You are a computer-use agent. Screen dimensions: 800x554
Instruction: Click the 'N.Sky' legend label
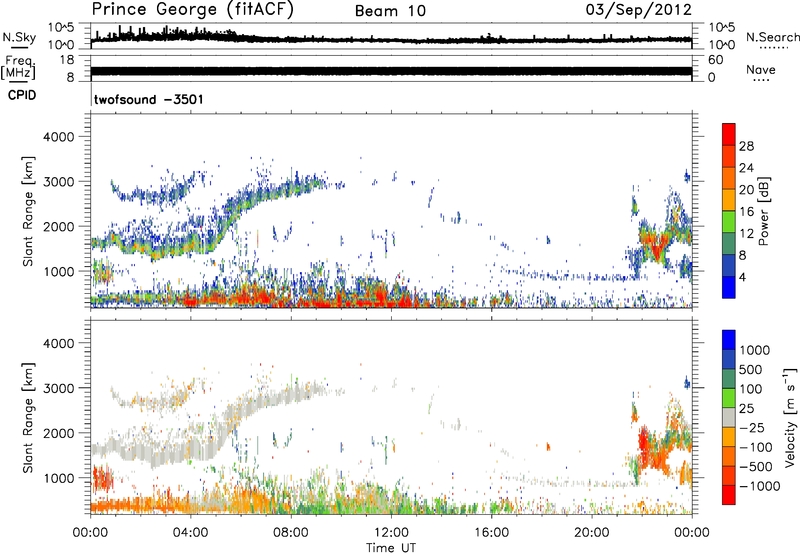(x=19, y=37)
